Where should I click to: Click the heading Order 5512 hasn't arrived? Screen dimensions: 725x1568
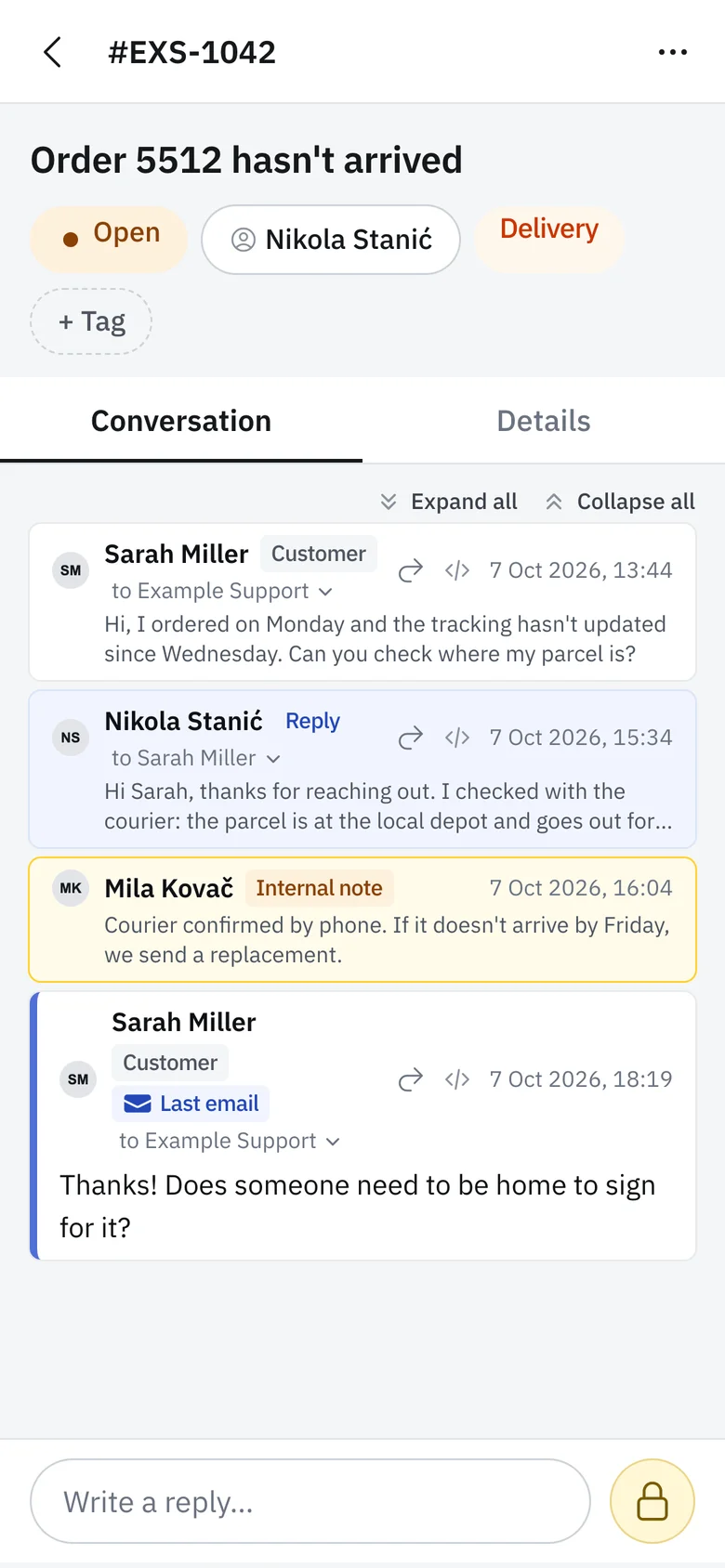pos(246,160)
